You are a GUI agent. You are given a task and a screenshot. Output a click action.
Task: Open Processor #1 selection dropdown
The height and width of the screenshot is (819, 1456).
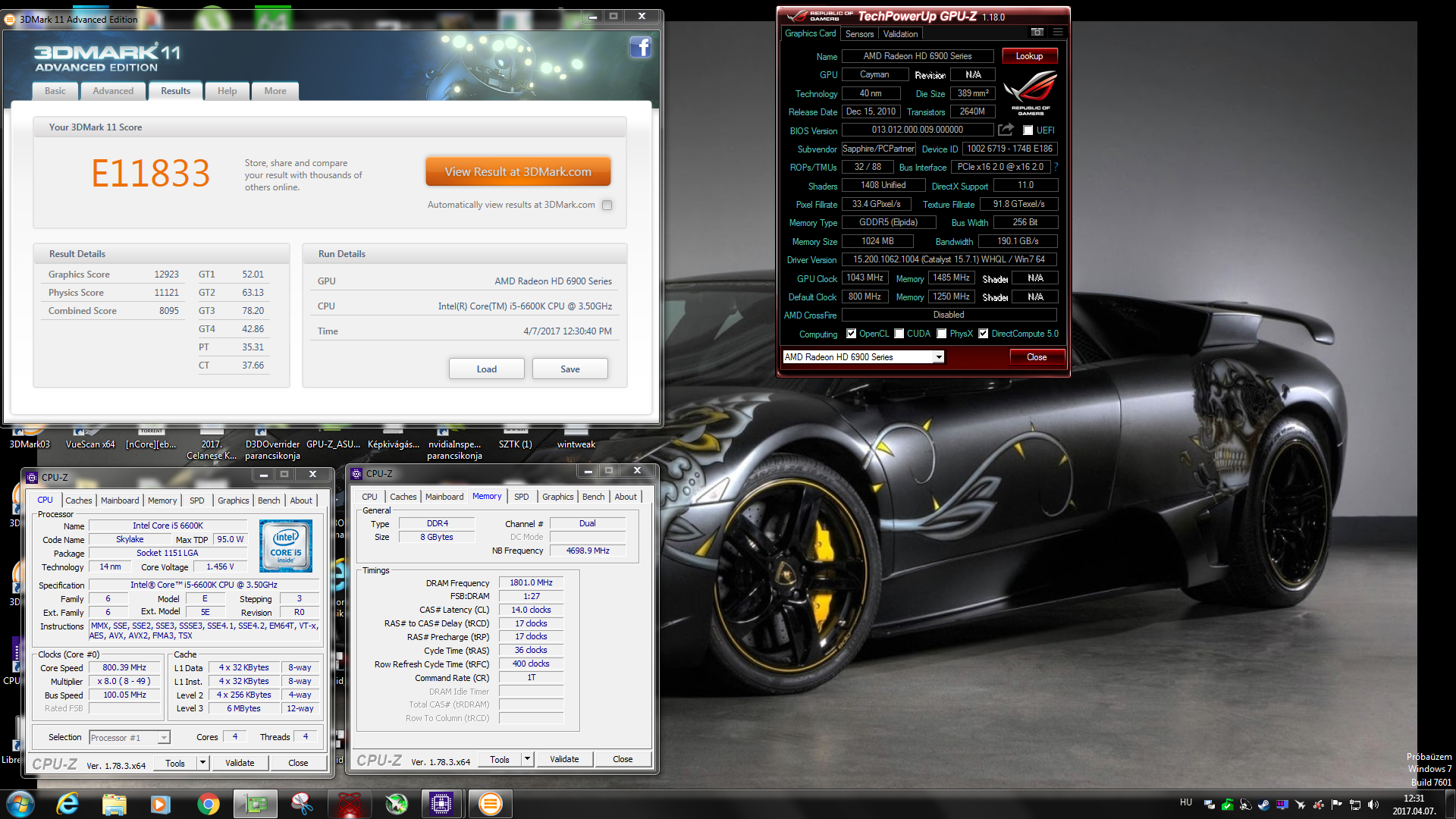[163, 738]
